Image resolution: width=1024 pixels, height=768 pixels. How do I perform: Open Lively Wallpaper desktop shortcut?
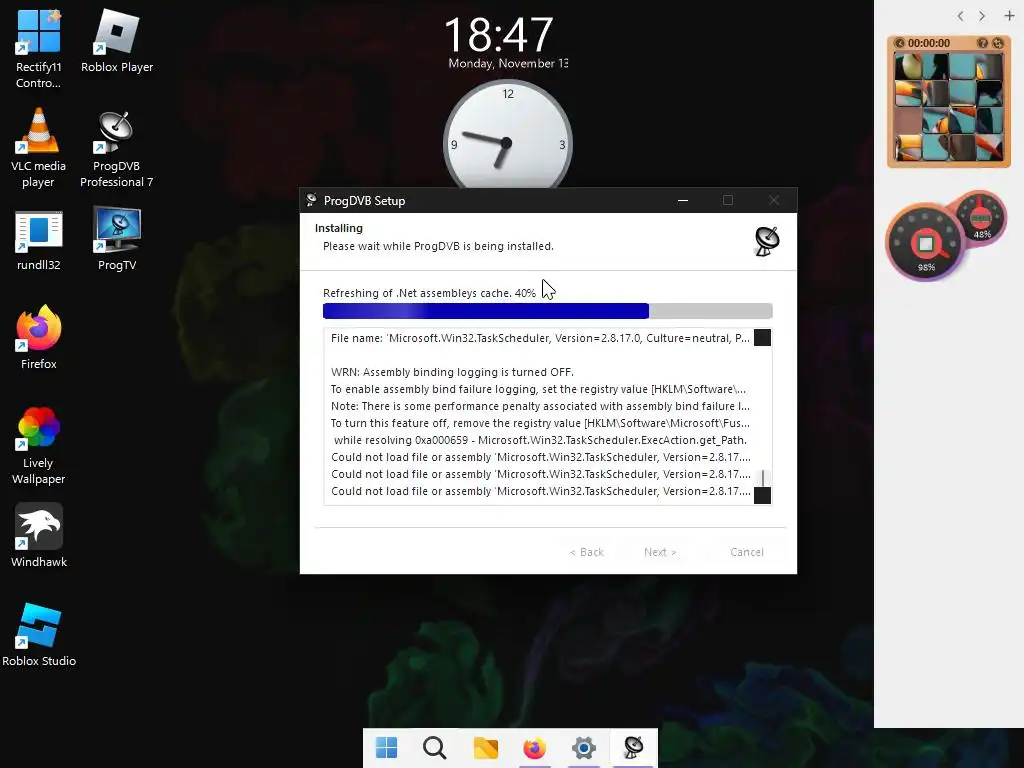pyautogui.click(x=39, y=446)
